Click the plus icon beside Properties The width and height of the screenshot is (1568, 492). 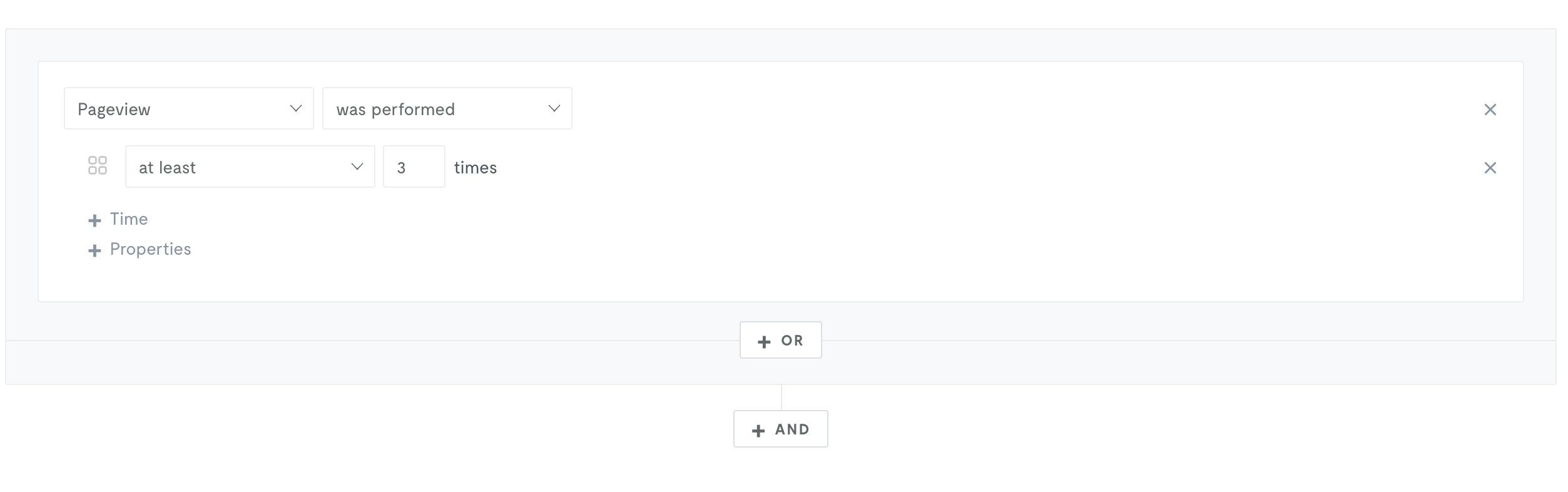coord(94,250)
